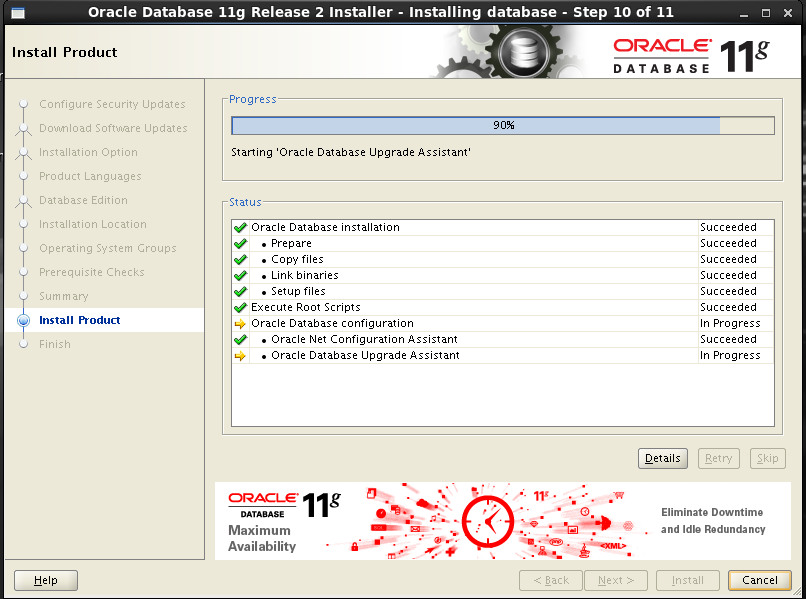Click green checkmark beside Oracle Database installation

[x=240, y=227]
